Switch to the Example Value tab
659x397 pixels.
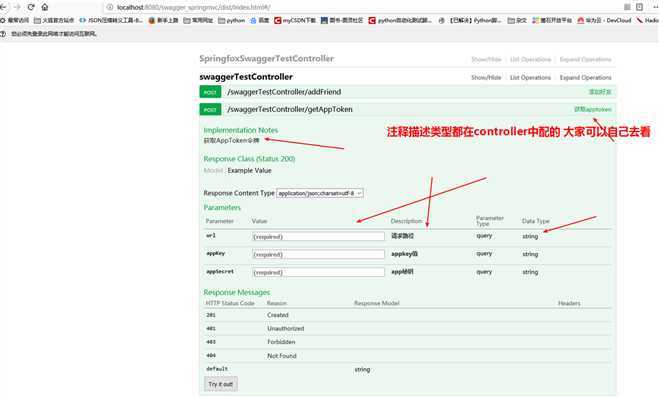point(249,171)
